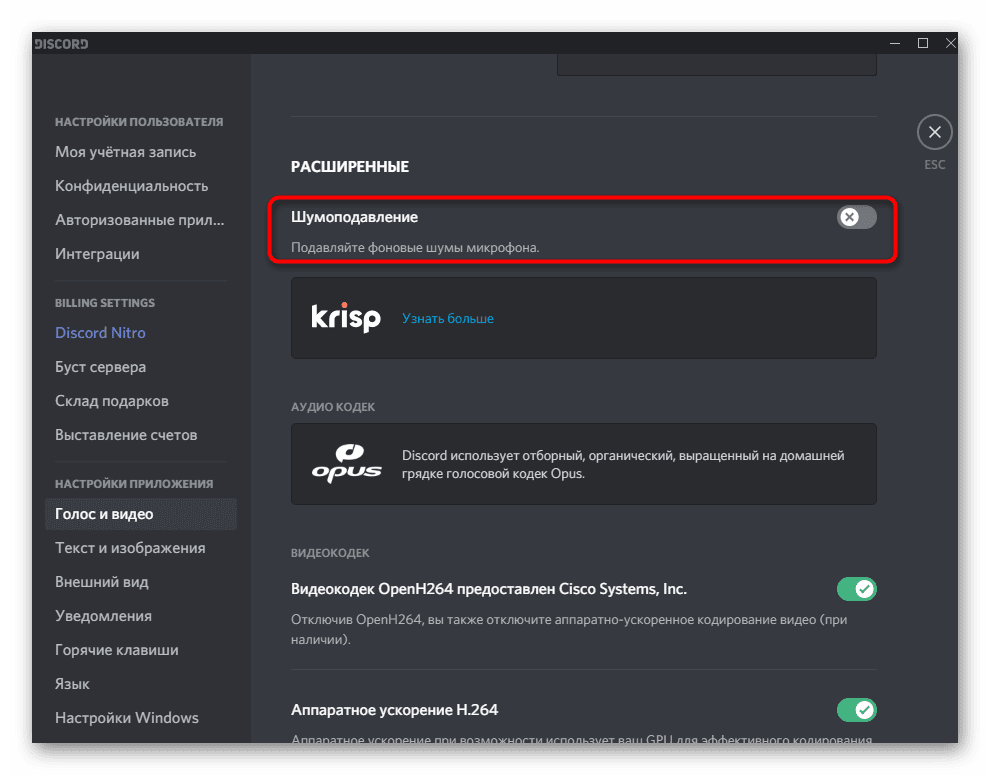Open Настройки Windows section

tap(127, 718)
